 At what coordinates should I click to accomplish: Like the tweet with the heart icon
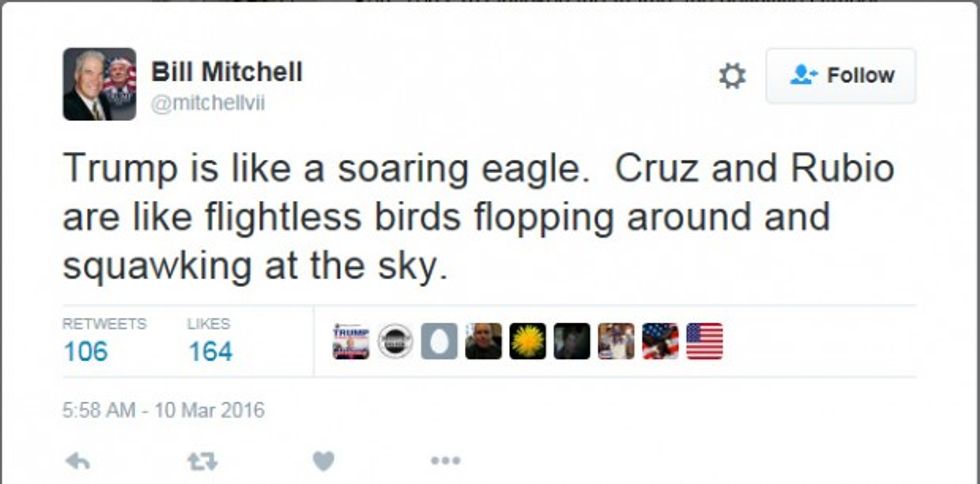tap(322, 461)
